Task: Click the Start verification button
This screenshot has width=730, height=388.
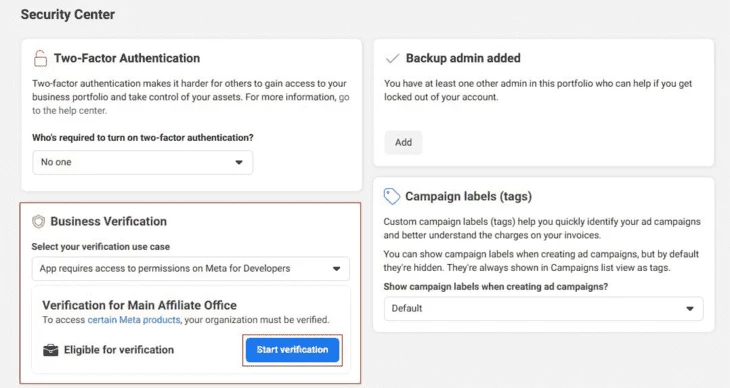Action: pyautogui.click(x=292, y=350)
